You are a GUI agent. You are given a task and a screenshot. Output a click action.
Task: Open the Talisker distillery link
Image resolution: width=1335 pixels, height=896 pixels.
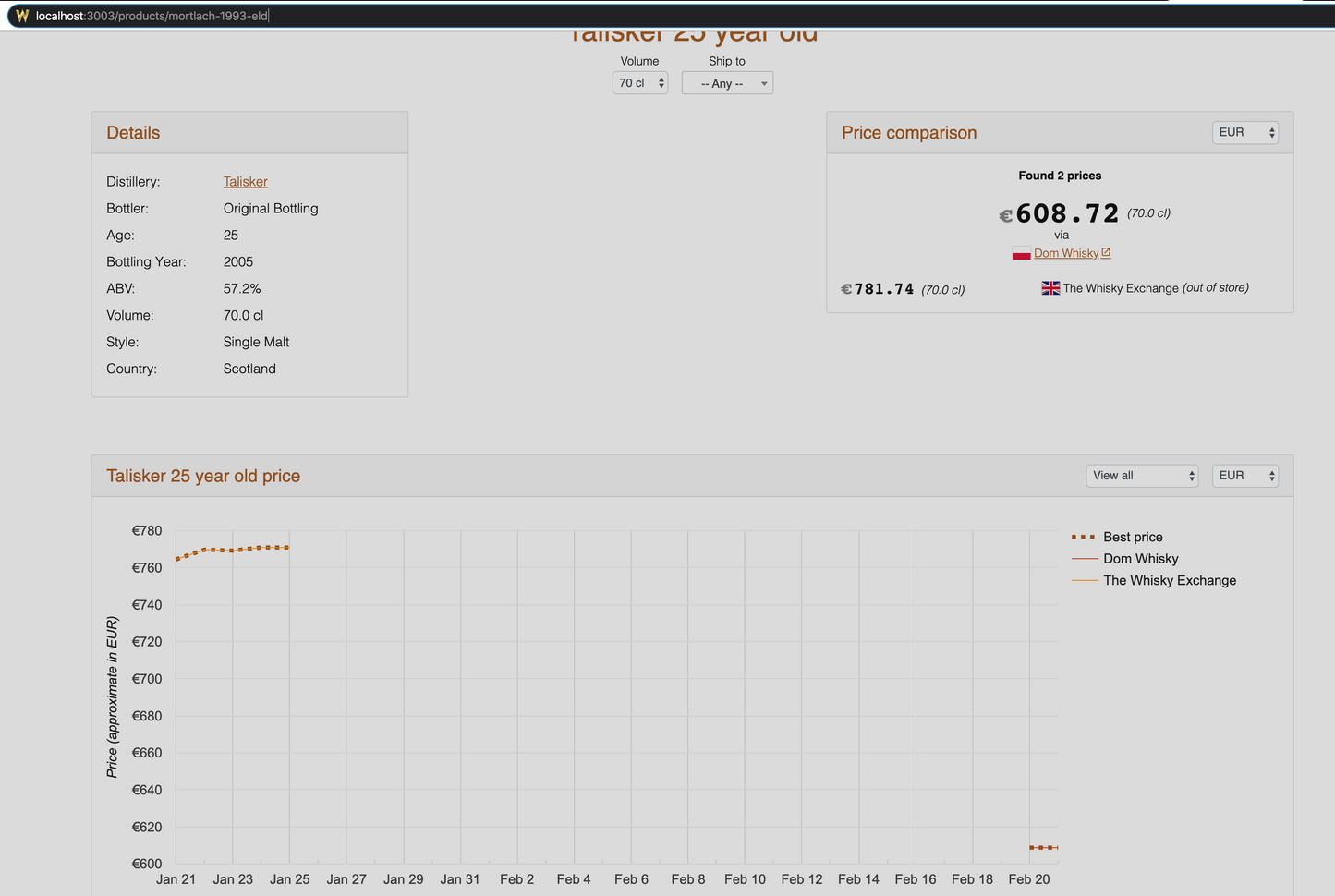click(x=245, y=182)
